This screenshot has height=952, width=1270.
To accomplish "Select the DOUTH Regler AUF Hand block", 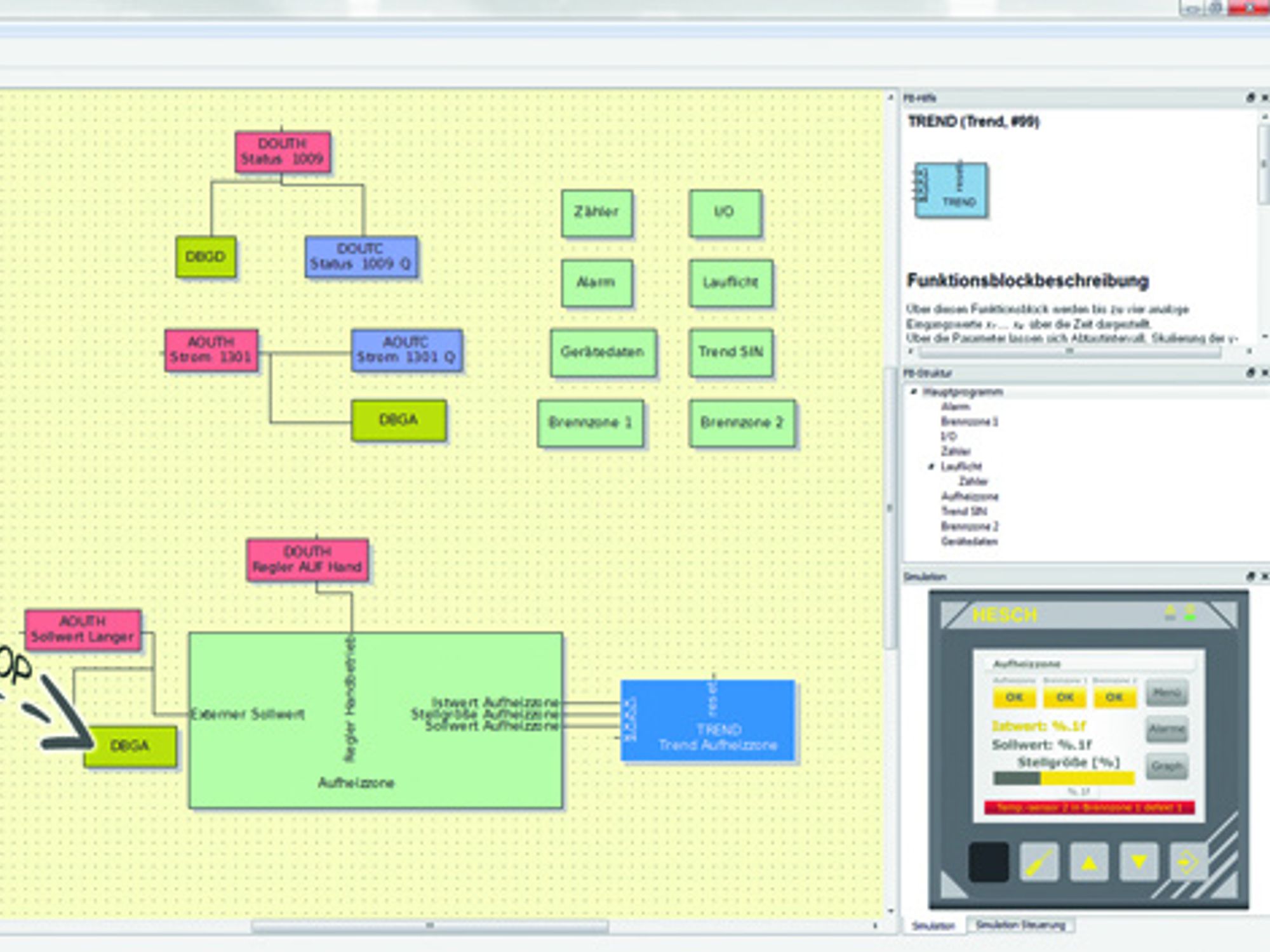I will pos(307,560).
